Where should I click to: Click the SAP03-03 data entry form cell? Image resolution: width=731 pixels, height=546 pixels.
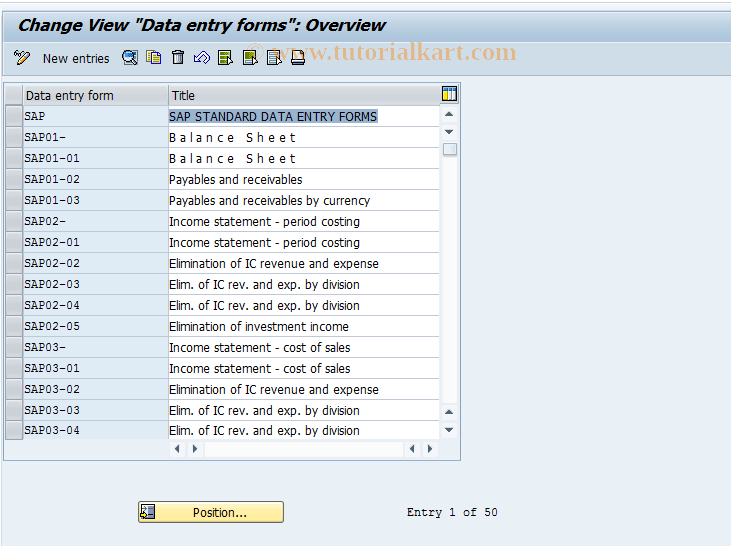(x=96, y=410)
